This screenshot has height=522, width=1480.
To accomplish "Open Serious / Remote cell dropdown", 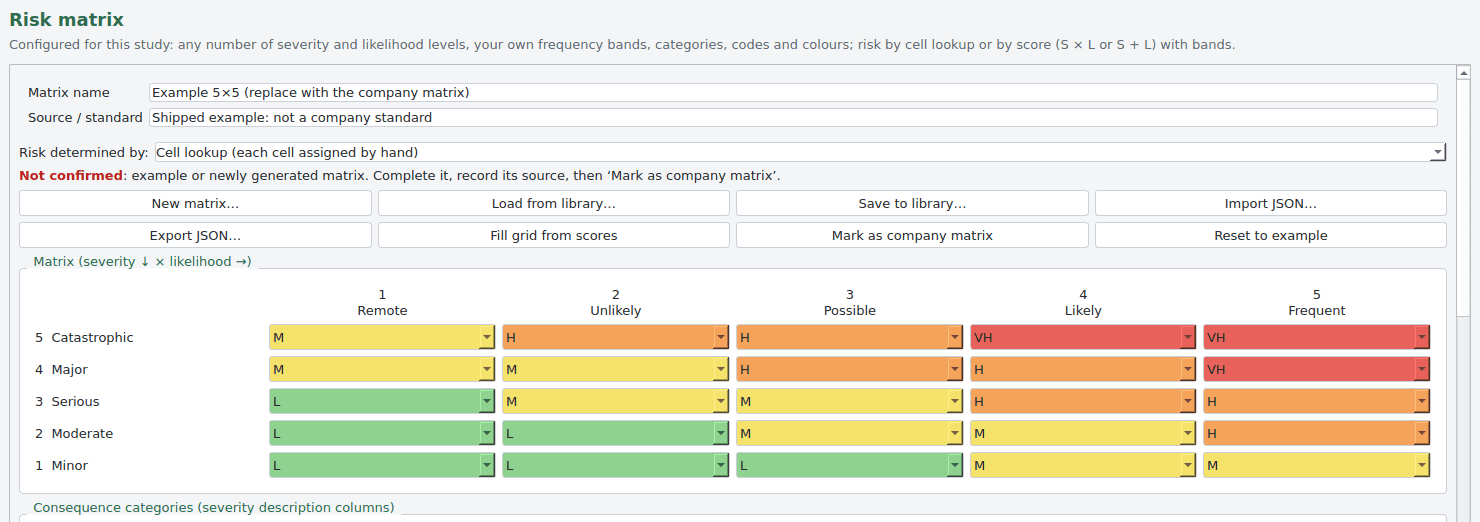I will (382, 401).
